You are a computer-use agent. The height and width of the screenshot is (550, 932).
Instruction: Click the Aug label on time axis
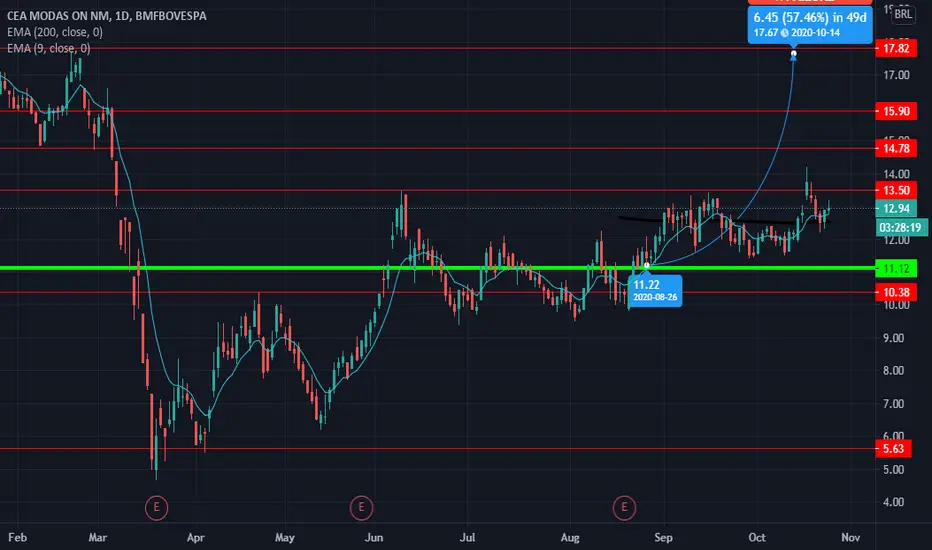570,538
